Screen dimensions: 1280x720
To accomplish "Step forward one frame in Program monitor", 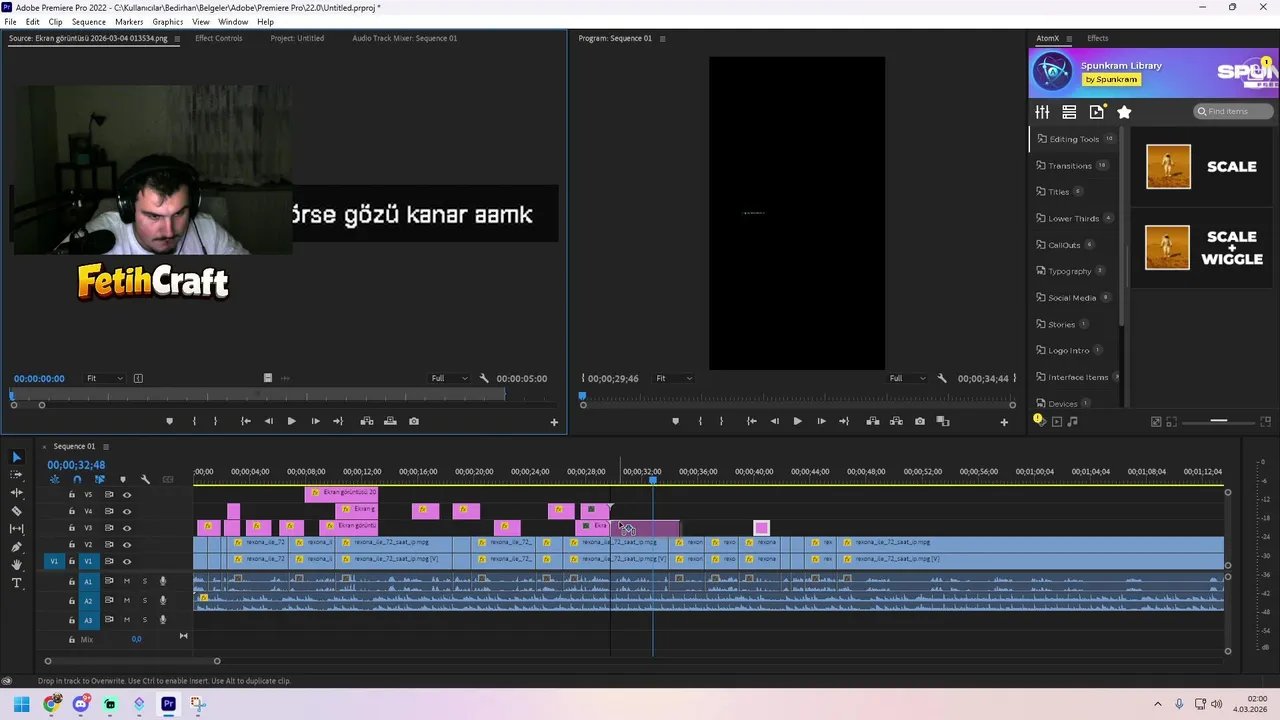I will click(821, 421).
